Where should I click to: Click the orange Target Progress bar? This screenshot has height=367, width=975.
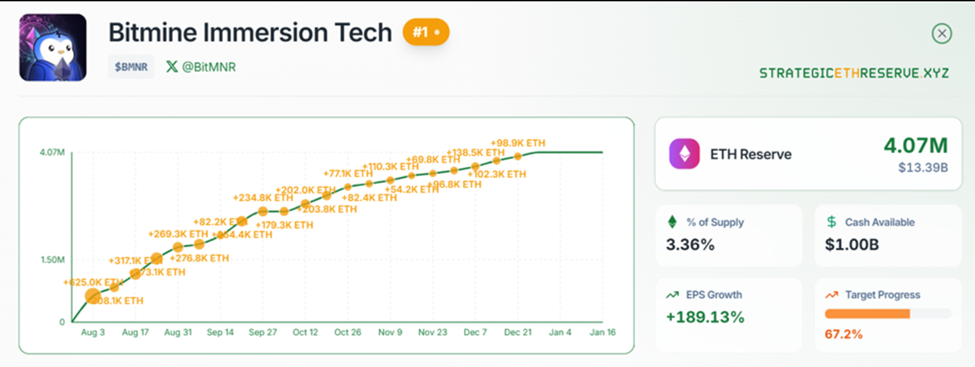point(888,314)
